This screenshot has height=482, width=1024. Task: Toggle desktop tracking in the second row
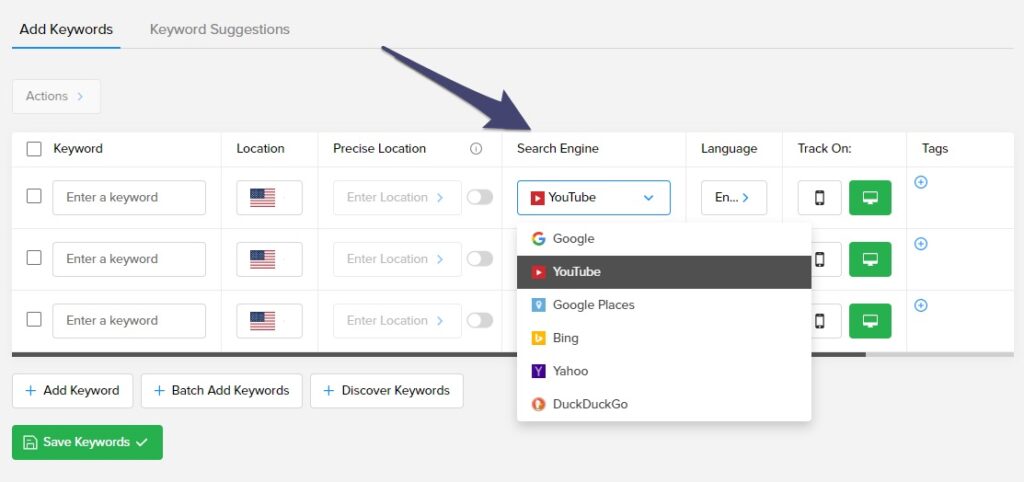[870, 259]
